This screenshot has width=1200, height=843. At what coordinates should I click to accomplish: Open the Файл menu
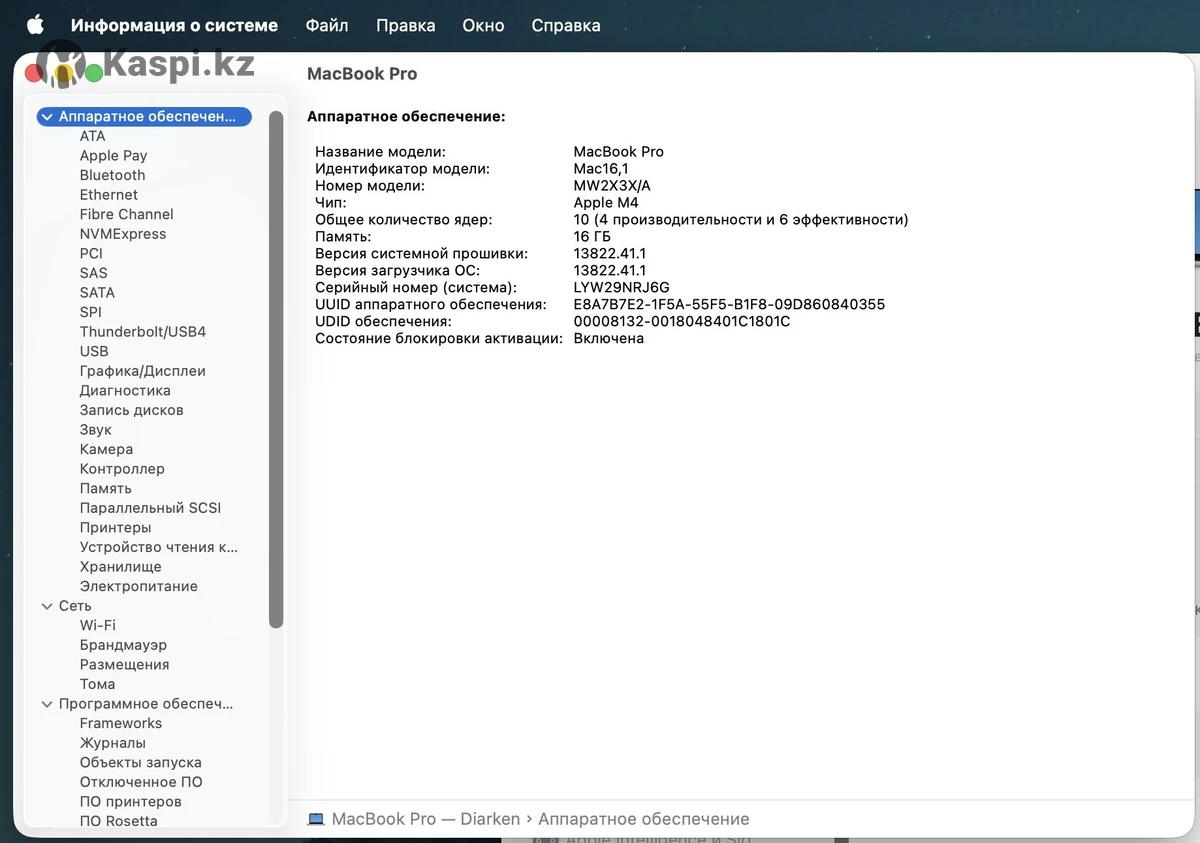pos(326,25)
